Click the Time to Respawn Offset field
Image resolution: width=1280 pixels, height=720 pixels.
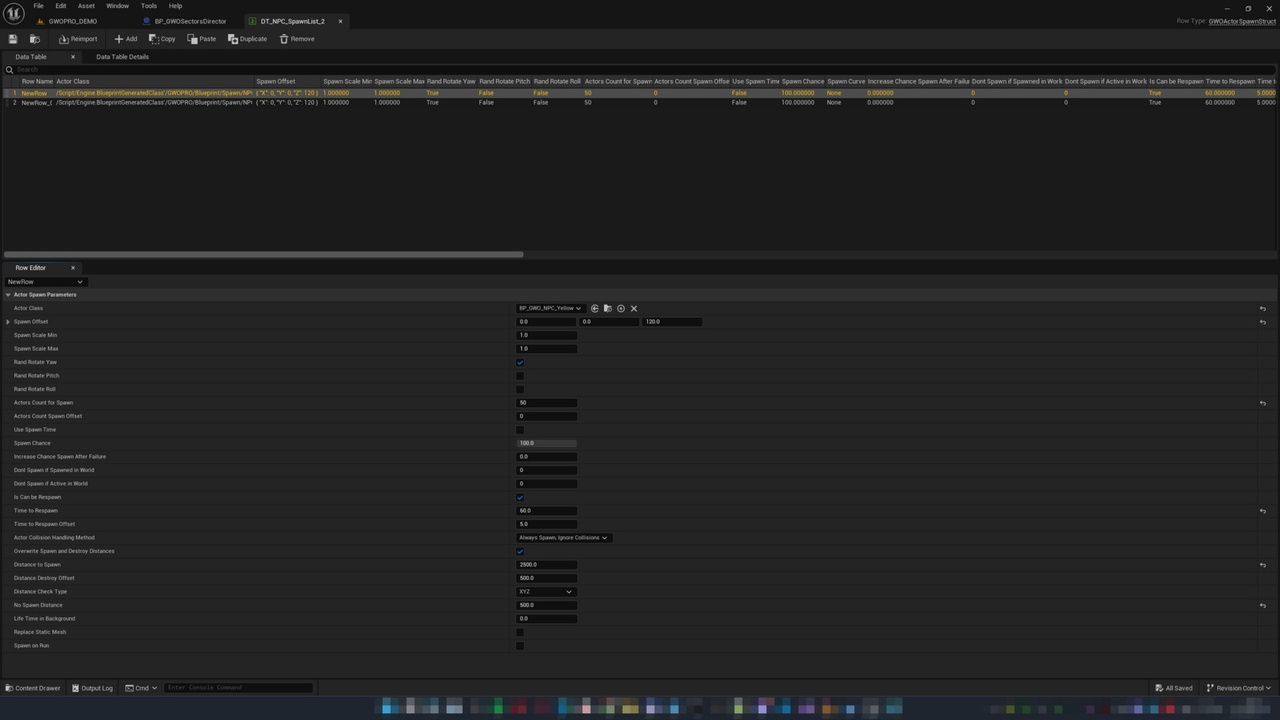pos(546,524)
